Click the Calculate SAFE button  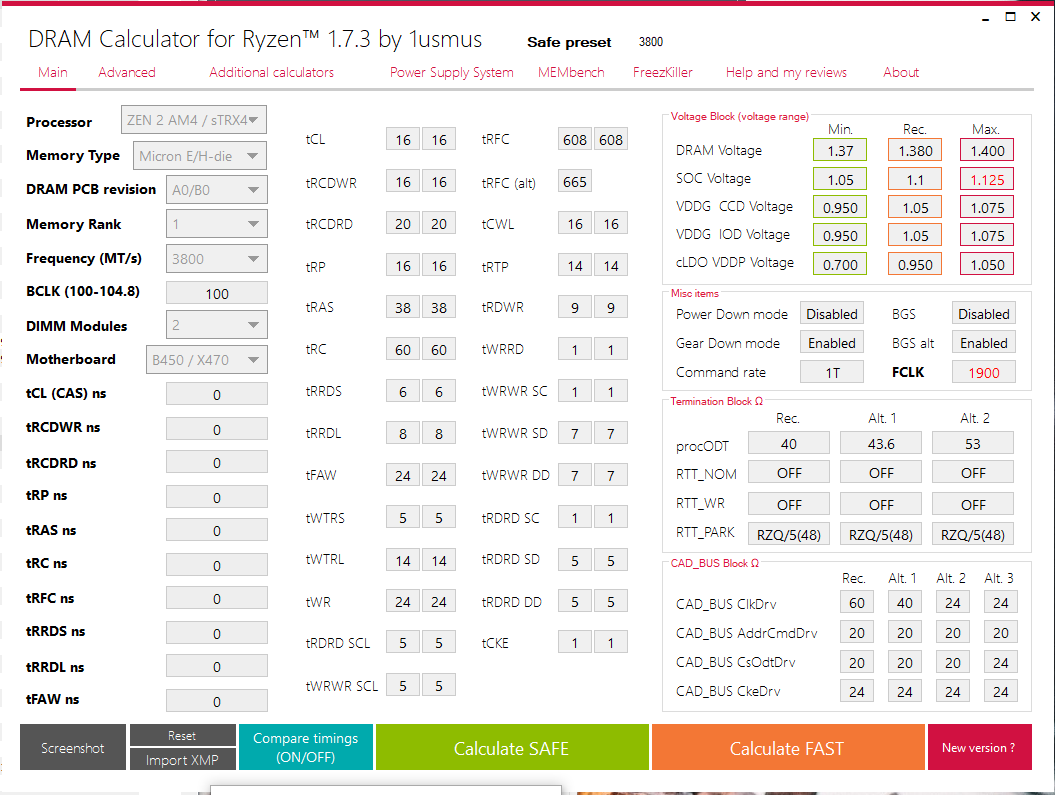tap(512, 747)
